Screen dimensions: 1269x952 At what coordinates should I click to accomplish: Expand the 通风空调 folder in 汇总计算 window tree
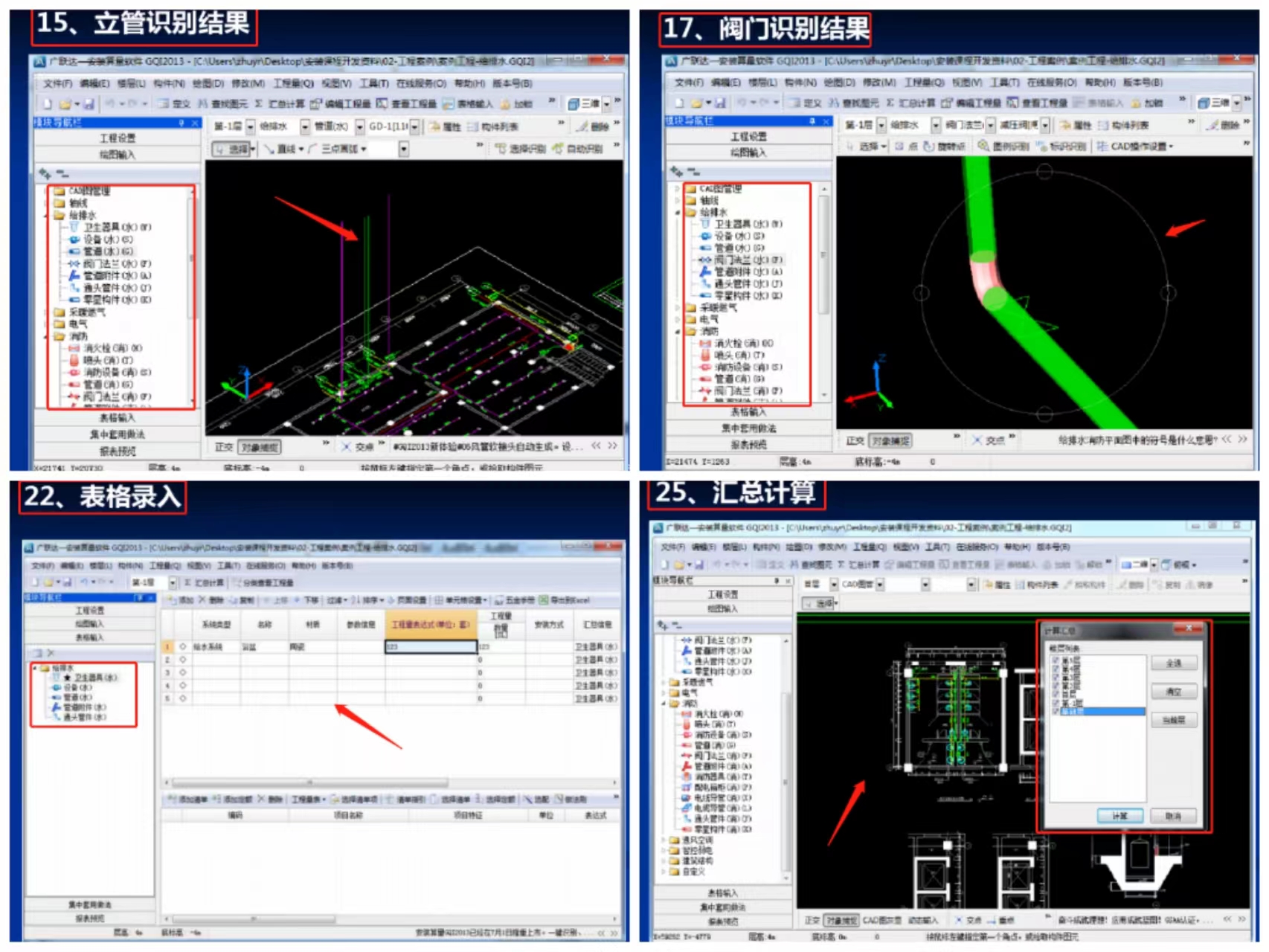click(664, 840)
